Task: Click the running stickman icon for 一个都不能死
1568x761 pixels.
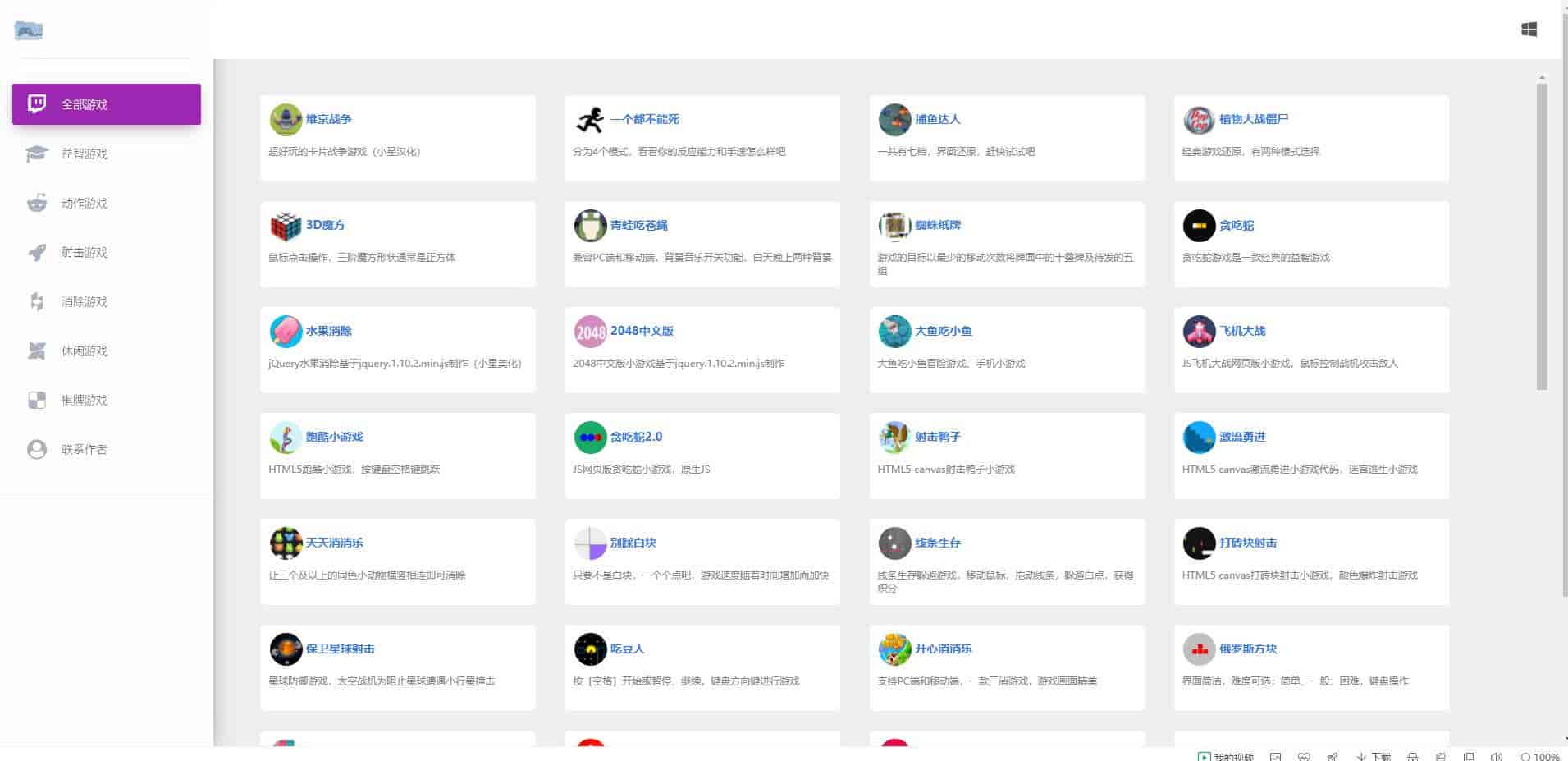Action: point(590,120)
